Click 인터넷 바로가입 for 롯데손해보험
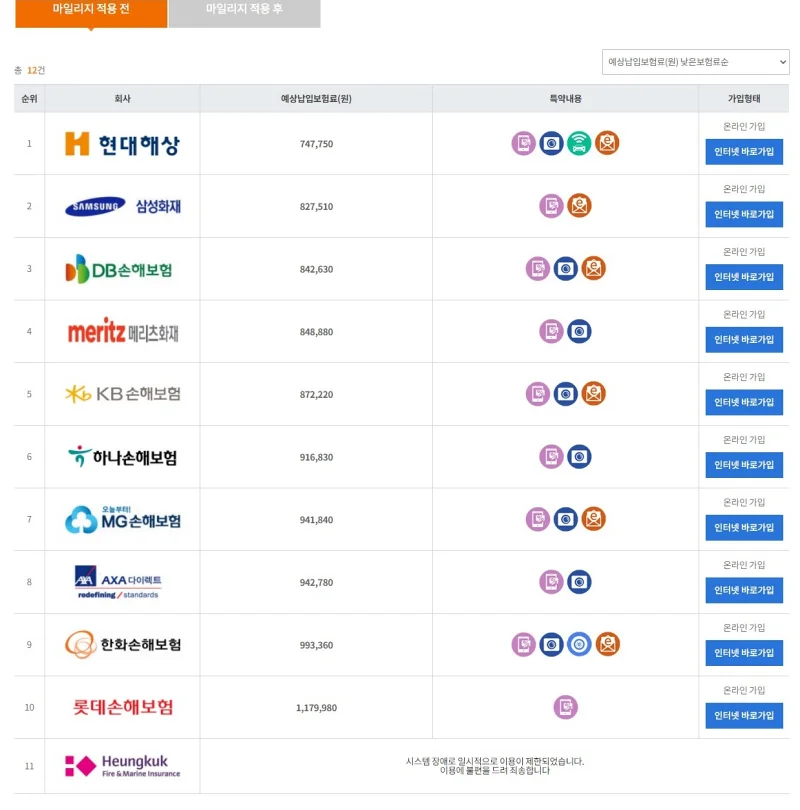 pos(744,715)
